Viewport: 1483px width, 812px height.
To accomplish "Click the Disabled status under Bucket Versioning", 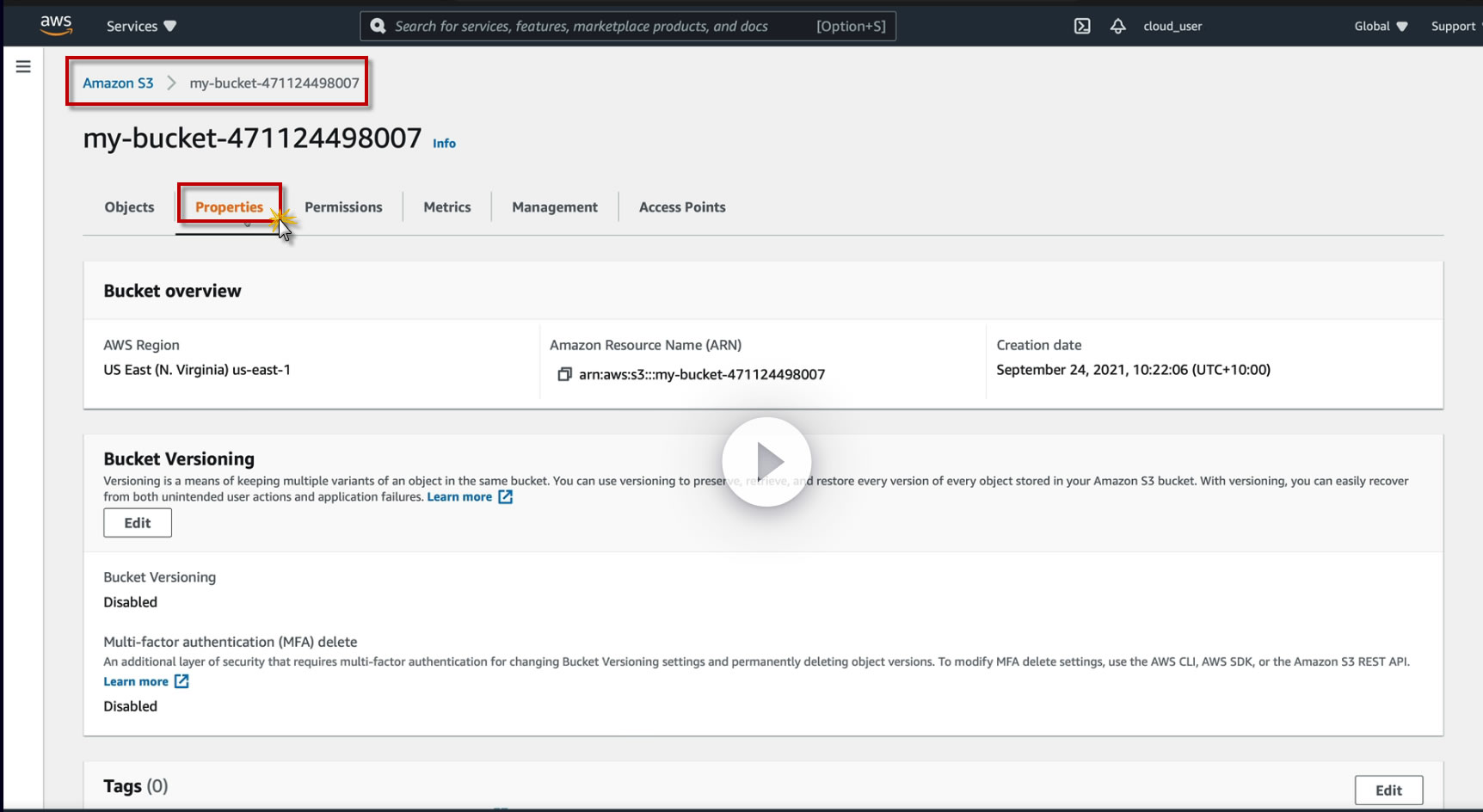I will [x=131, y=602].
